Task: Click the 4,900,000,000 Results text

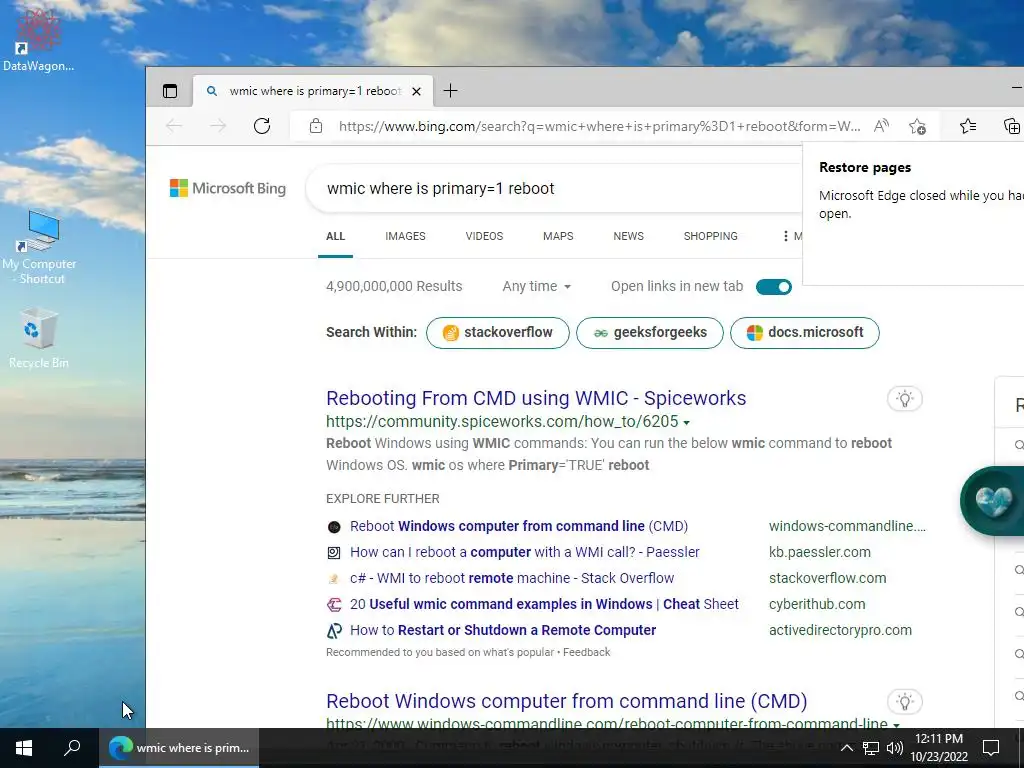Action: [394, 286]
